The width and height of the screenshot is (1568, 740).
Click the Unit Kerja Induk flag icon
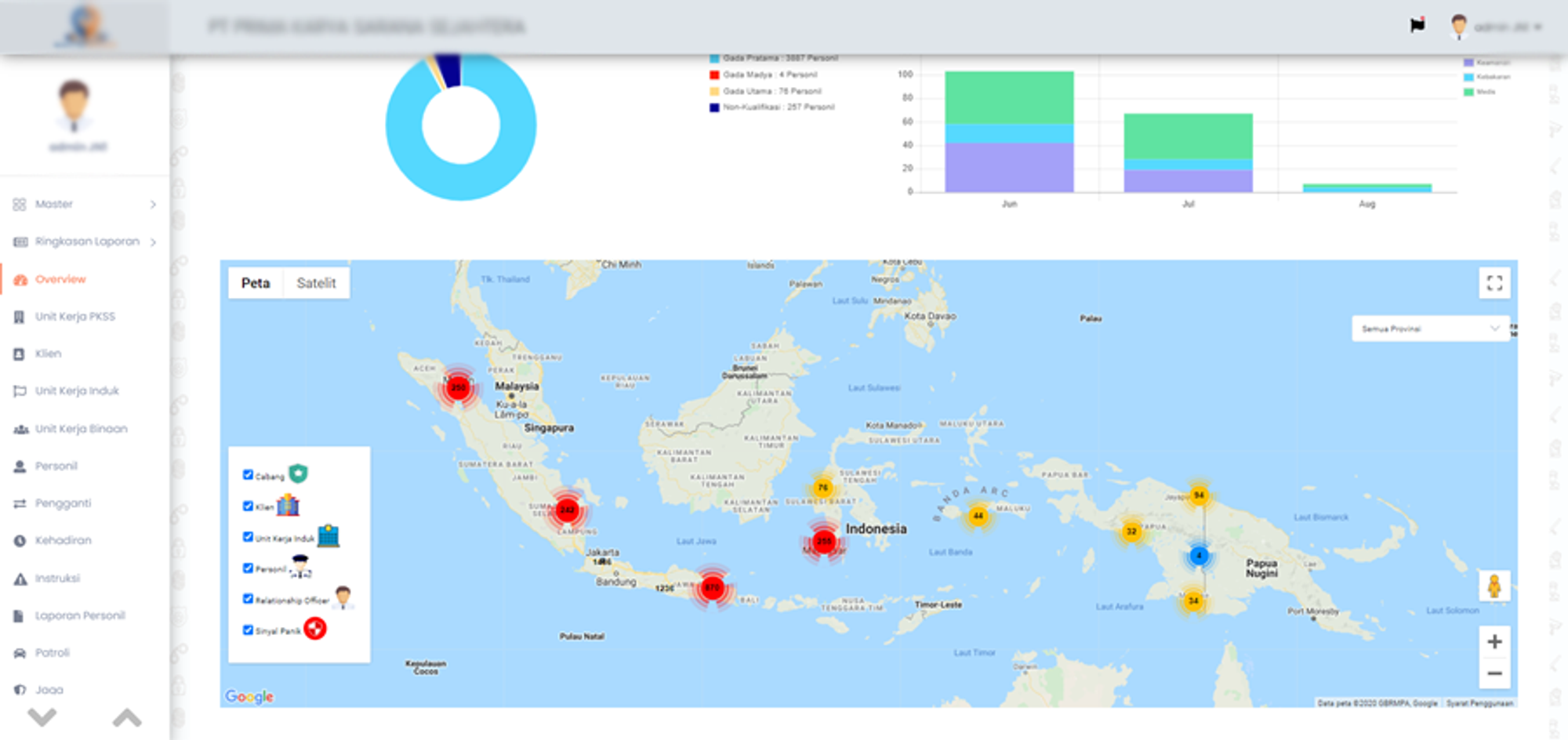coord(20,391)
